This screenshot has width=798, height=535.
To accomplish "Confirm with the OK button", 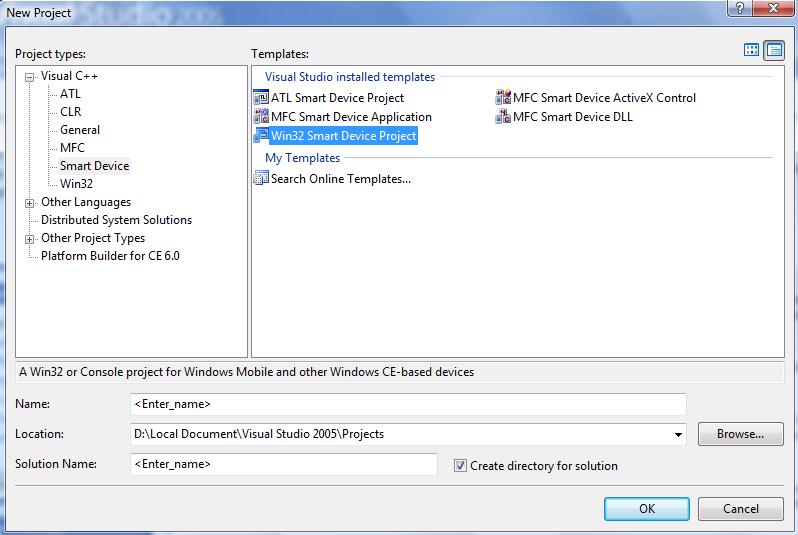I will click(x=647, y=509).
